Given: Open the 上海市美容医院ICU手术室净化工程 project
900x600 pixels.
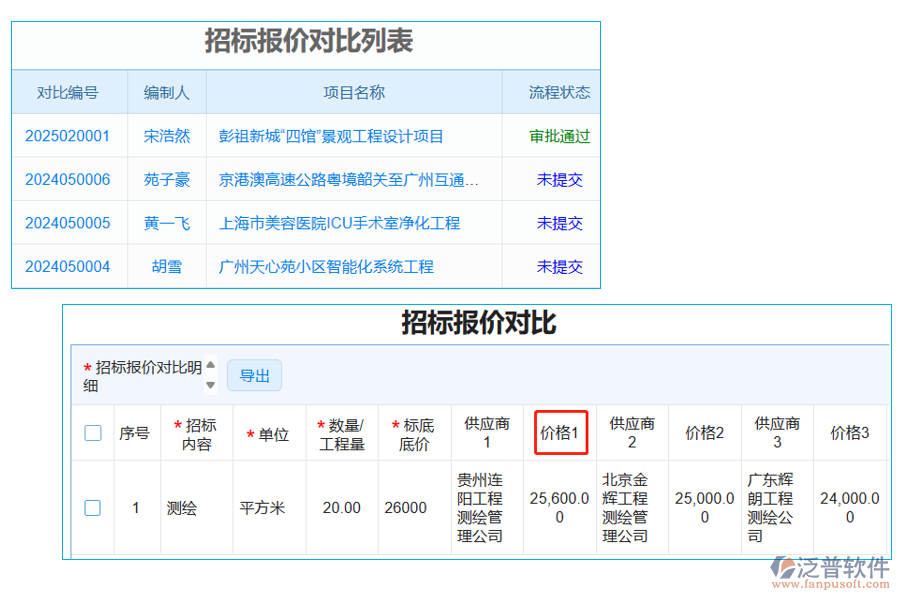Looking at the screenshot, I should pos(342,223).
